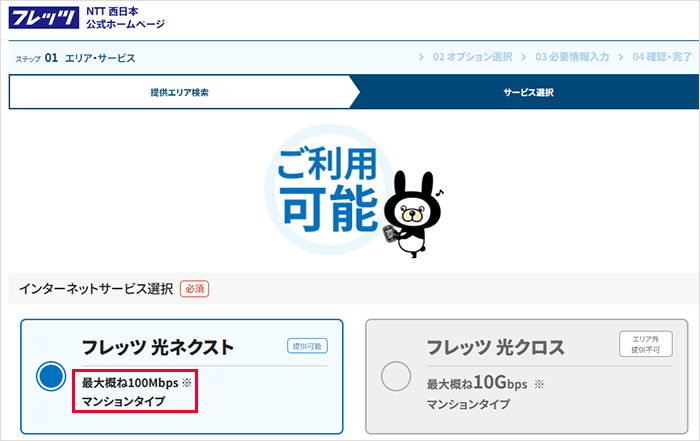Image resolution: width=700 pixels, height=441 pixels.
Task: Click the エリア外 提供不可 badge
Action: 646,344
